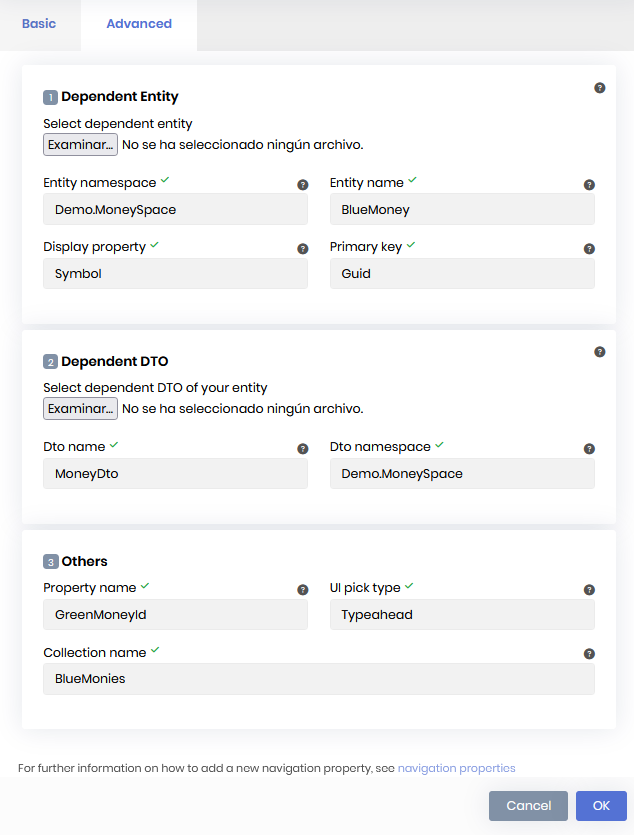Open the Primary key dropdown
This screenshot has height=835, width=634.
[462, 273]
